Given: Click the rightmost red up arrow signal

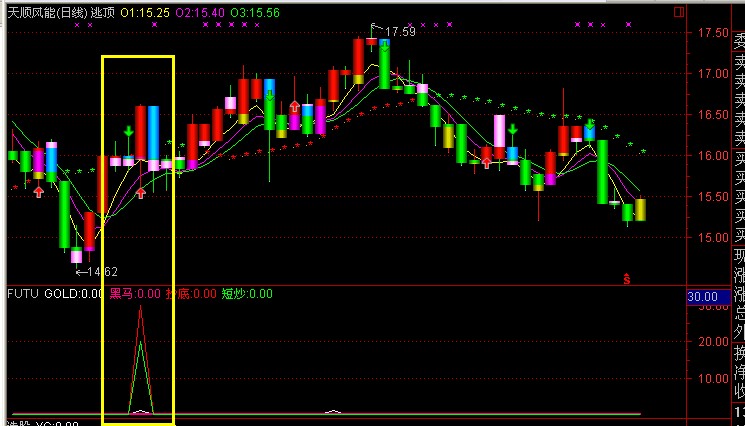Looking at the screenshot, I should tap(486, 161).
